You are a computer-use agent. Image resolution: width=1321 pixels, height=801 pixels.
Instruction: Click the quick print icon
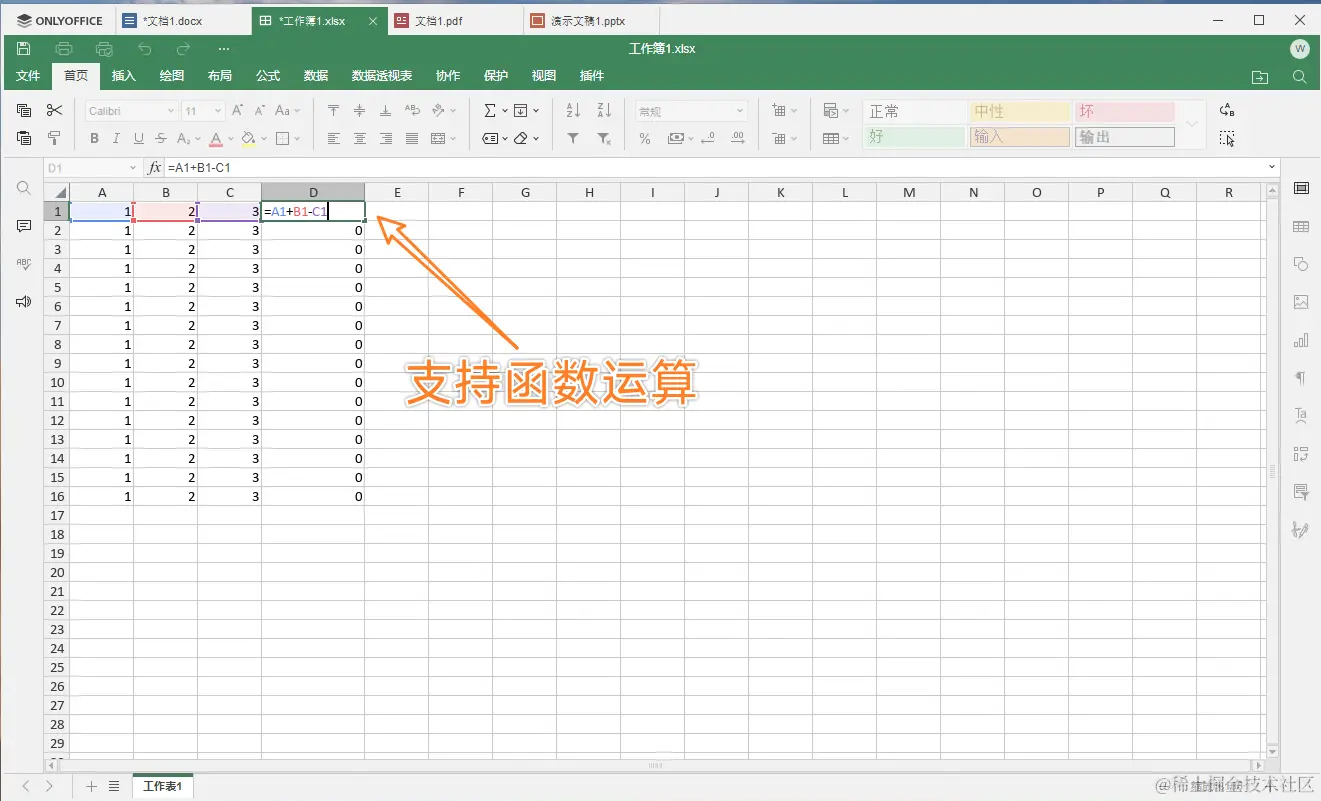[104, 48]
